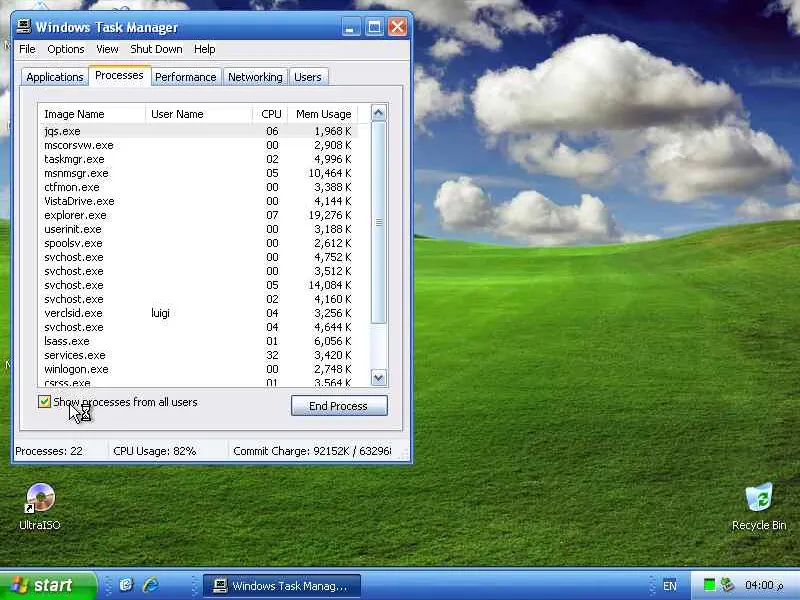Select the VistaDrive.exe process

point(198,201)
